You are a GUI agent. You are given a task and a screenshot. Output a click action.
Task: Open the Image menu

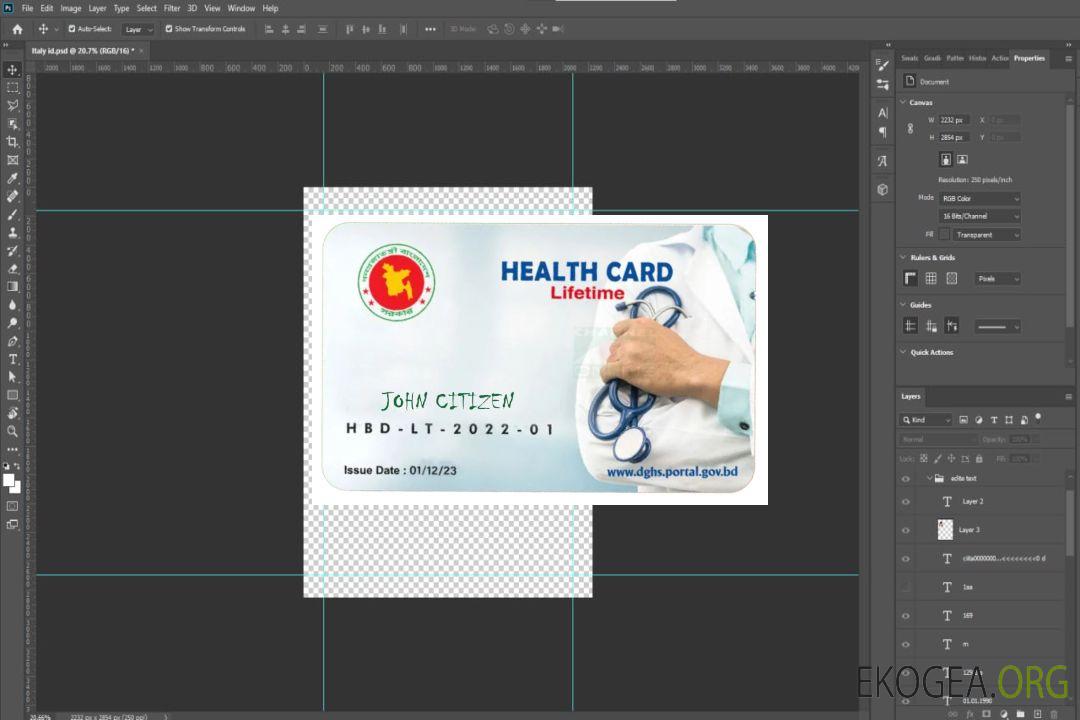pos(70,8)
